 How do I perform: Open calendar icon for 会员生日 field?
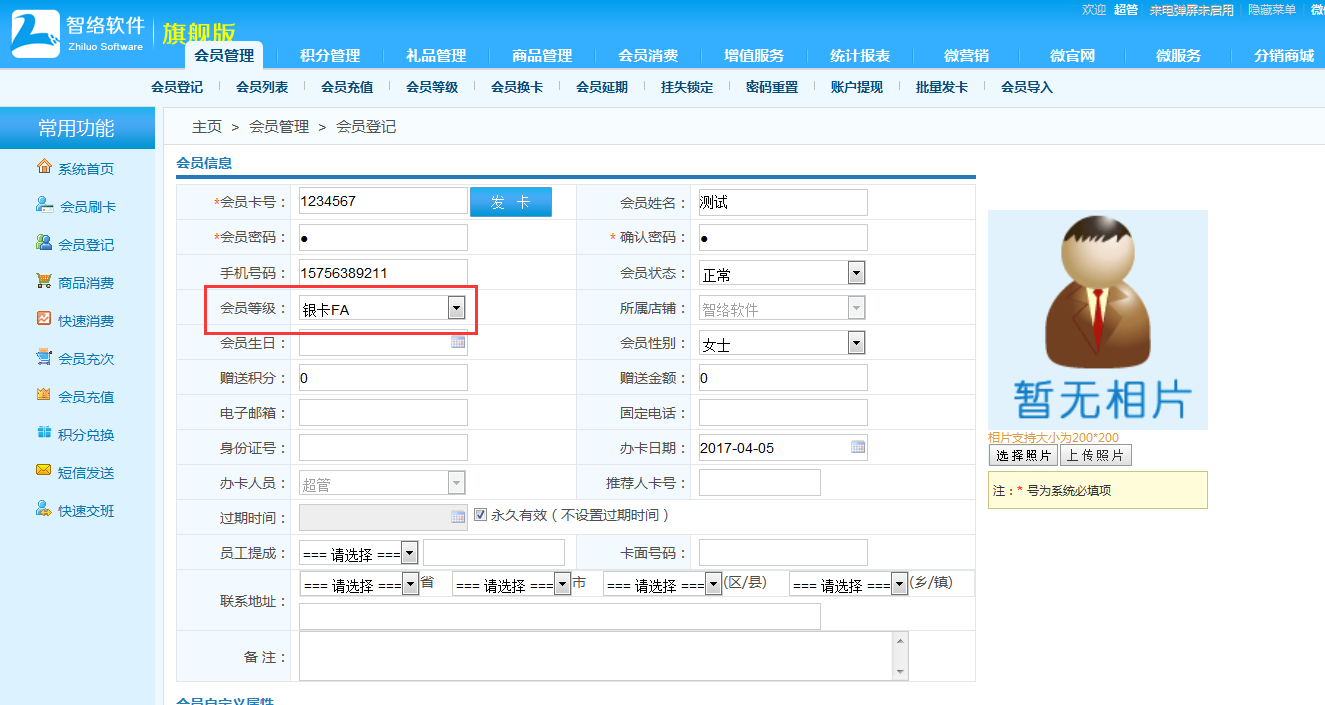(x=458, y=342)
